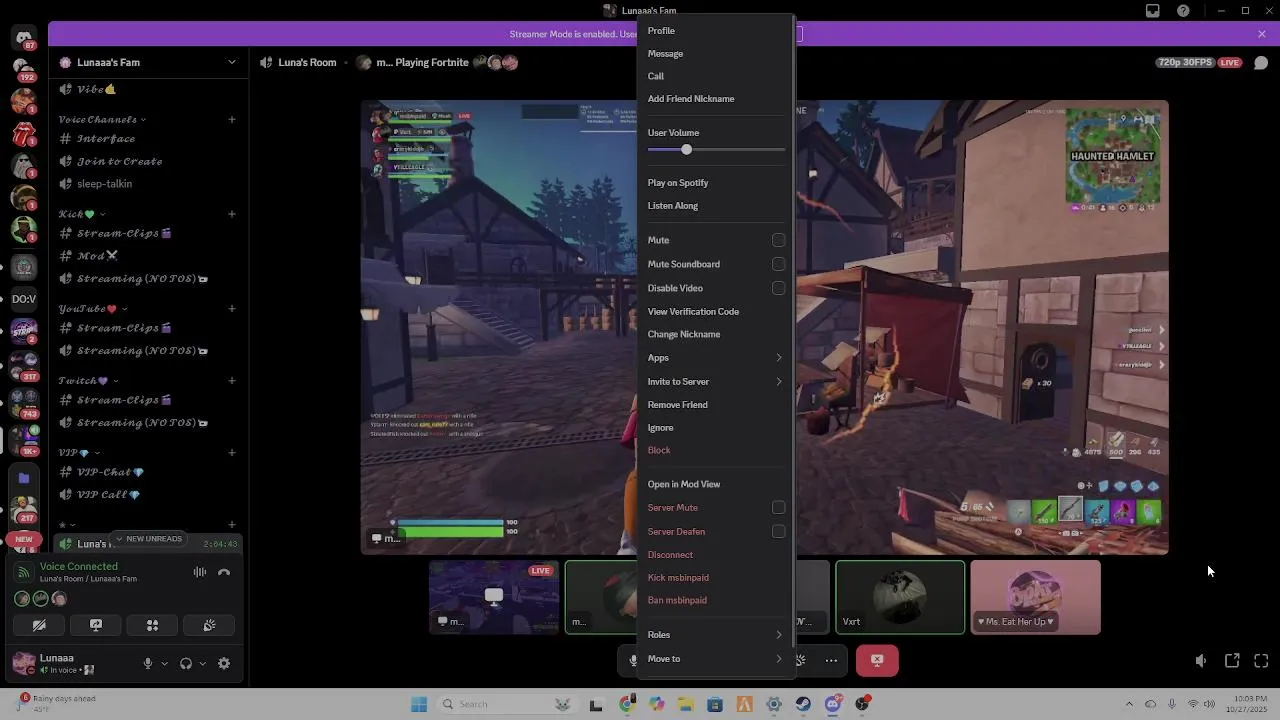
Task: Click the Share Your Screen icon
Action: pyautogui.click(x=96, y=625)
